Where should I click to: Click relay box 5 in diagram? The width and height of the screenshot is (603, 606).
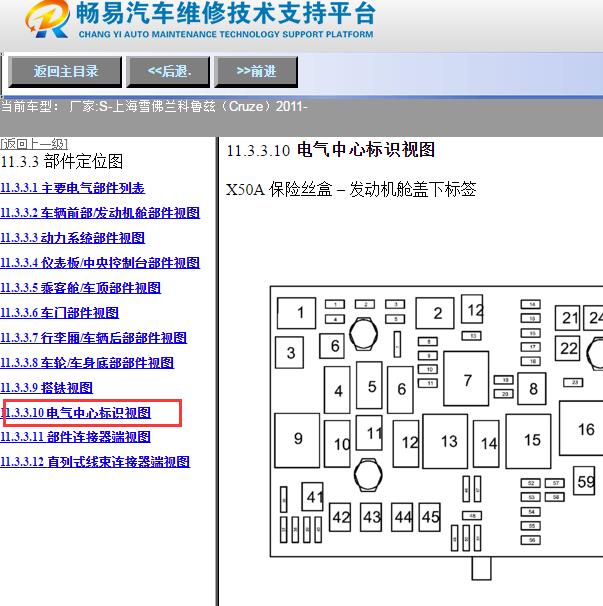[x=369, y=385]
